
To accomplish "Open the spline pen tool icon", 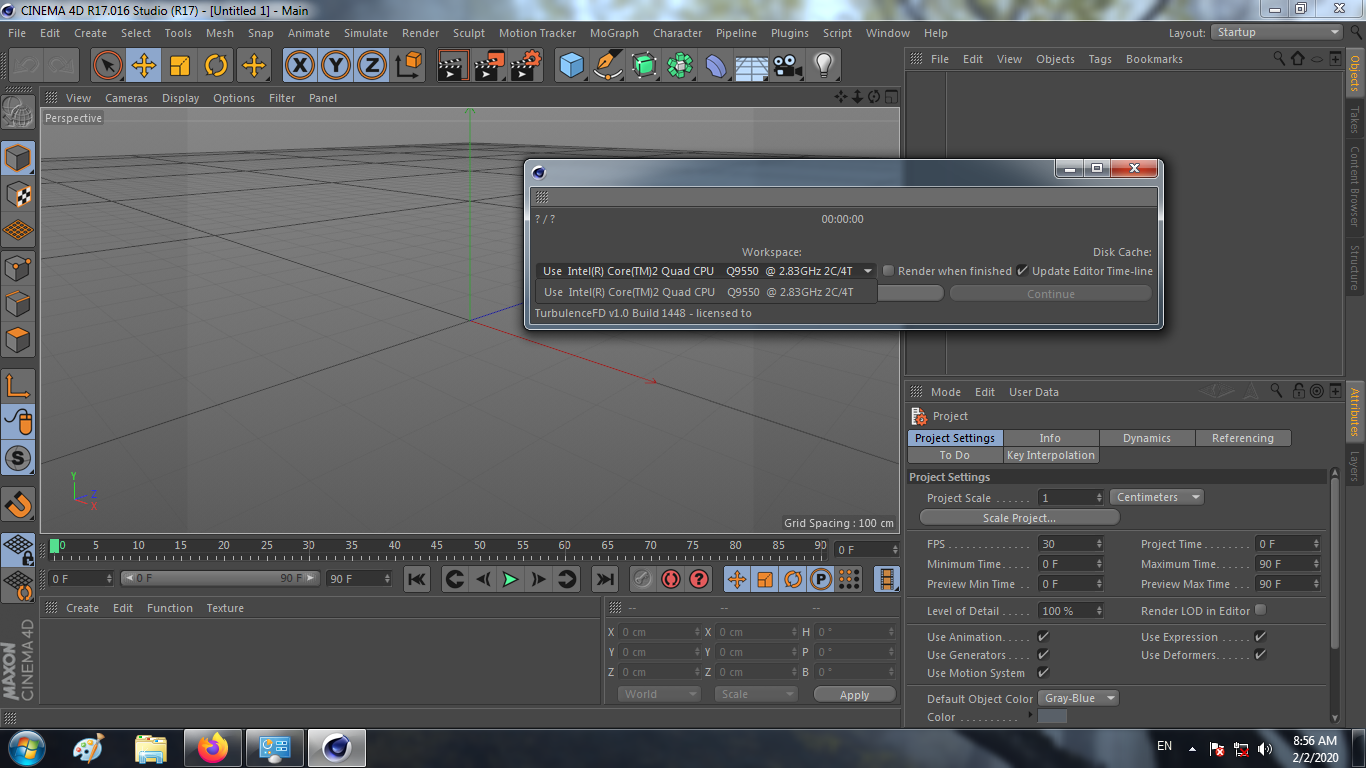I will [x=608, y=66].
